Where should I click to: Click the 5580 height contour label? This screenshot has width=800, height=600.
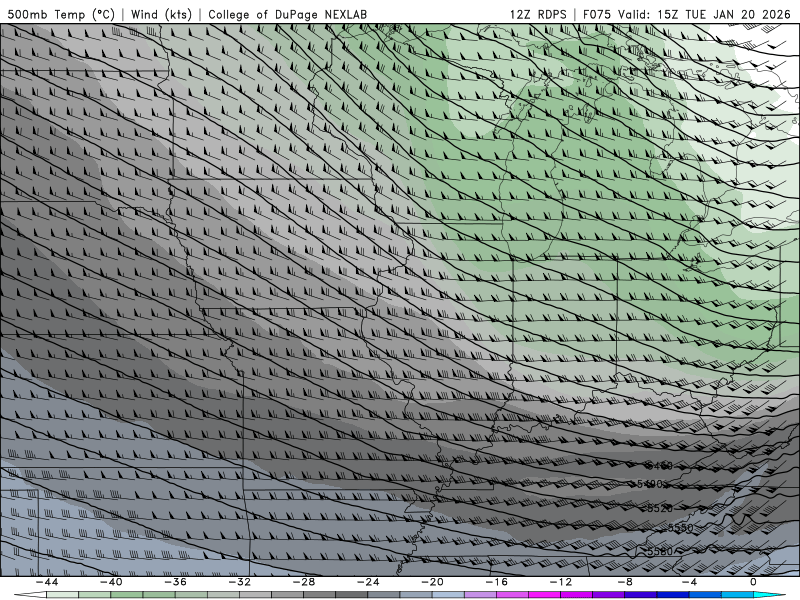[659, 552]
